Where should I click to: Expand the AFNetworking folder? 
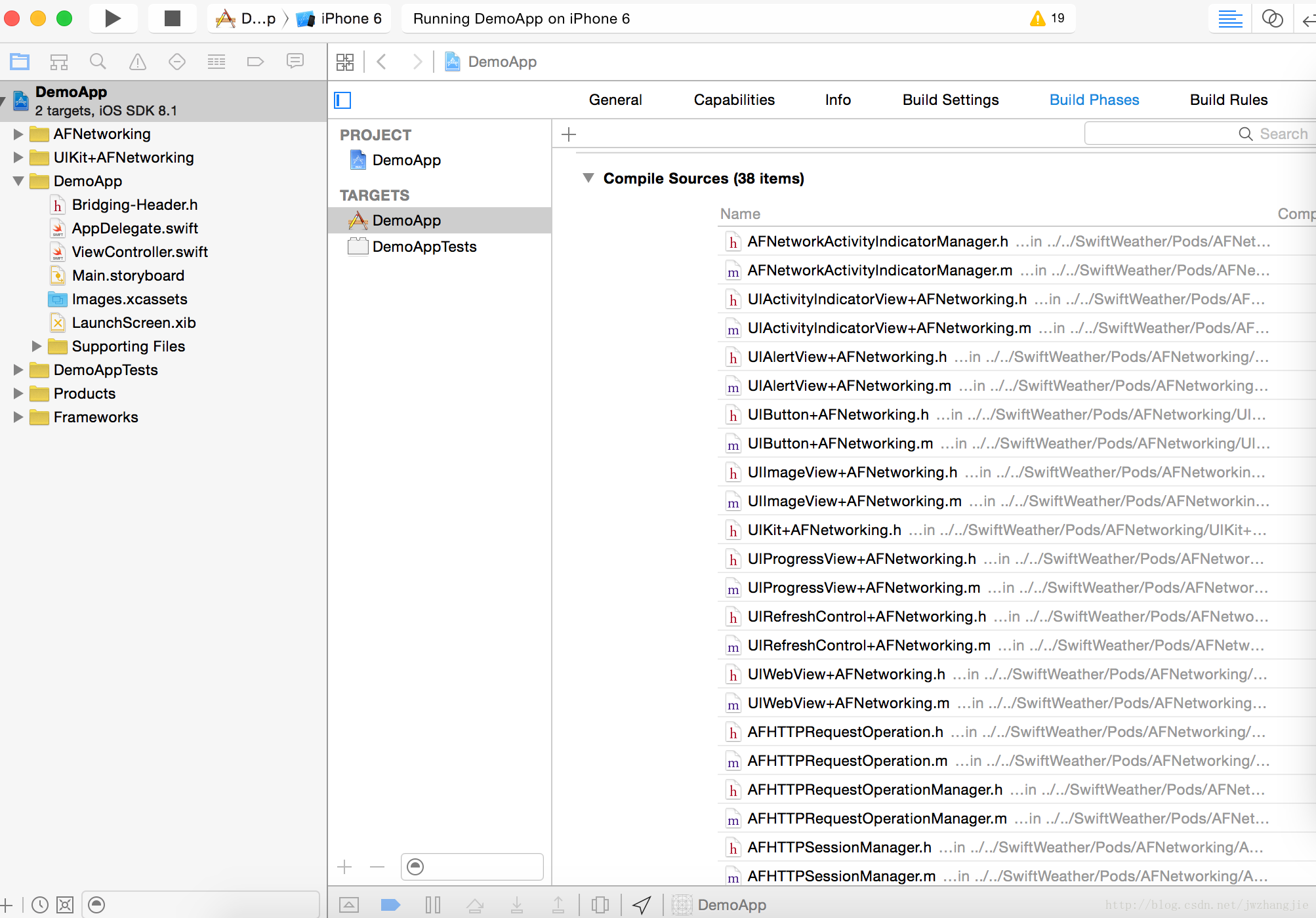coord(18,134)
